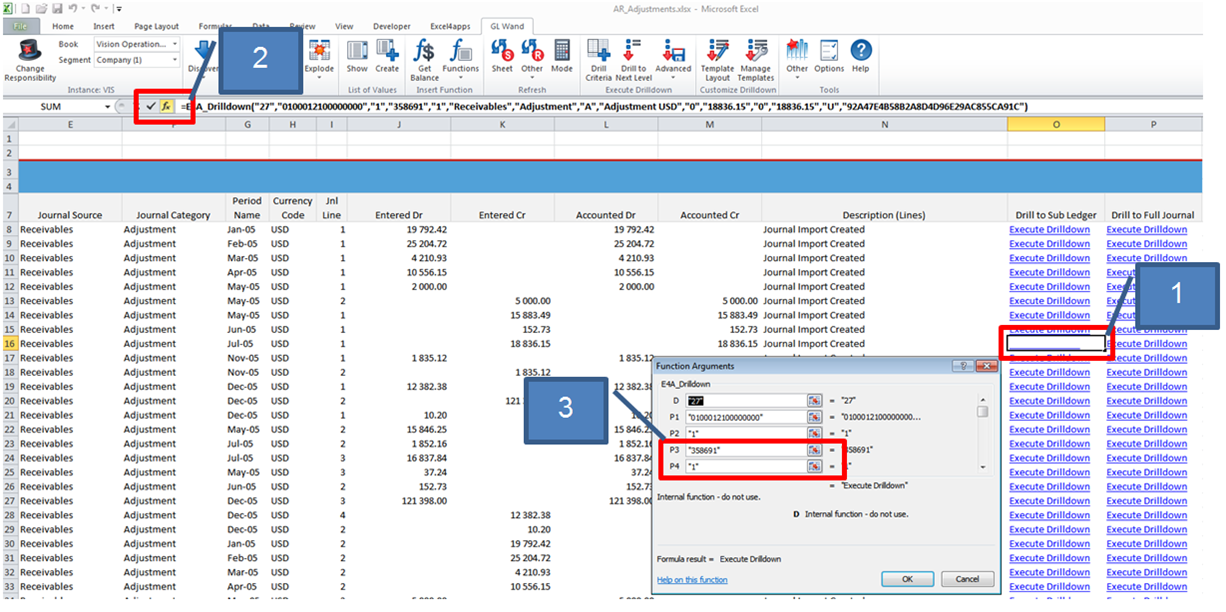Click the Insert Function fx button

pos(167,106)
